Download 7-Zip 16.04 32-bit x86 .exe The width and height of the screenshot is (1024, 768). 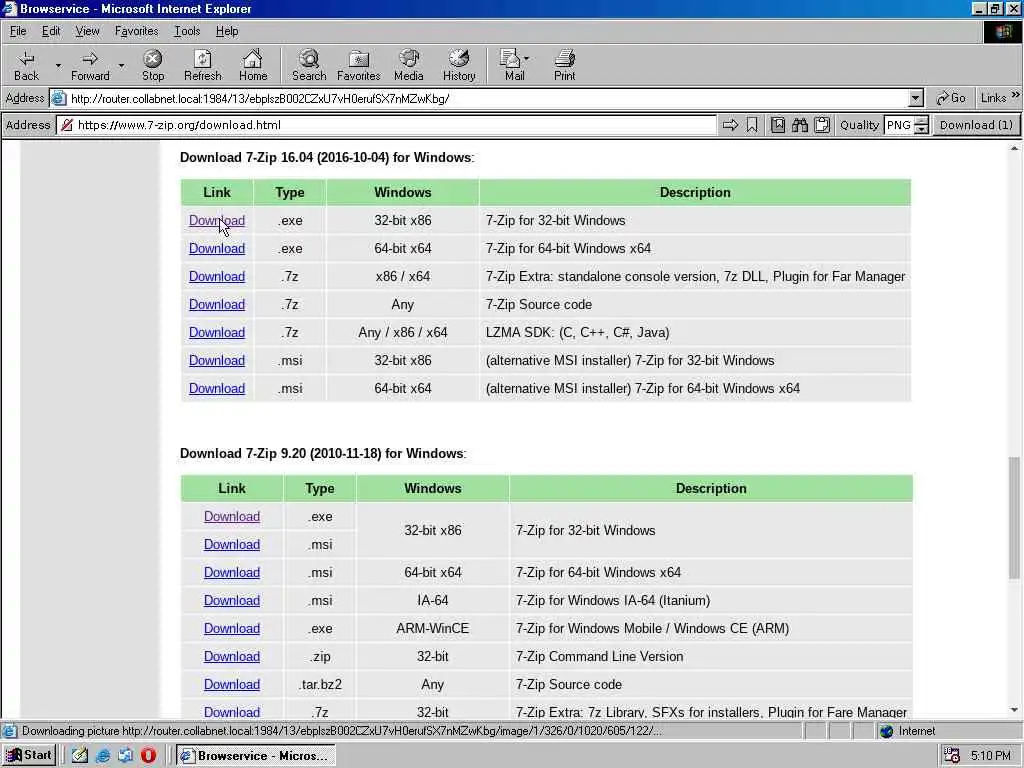[217, 221]
